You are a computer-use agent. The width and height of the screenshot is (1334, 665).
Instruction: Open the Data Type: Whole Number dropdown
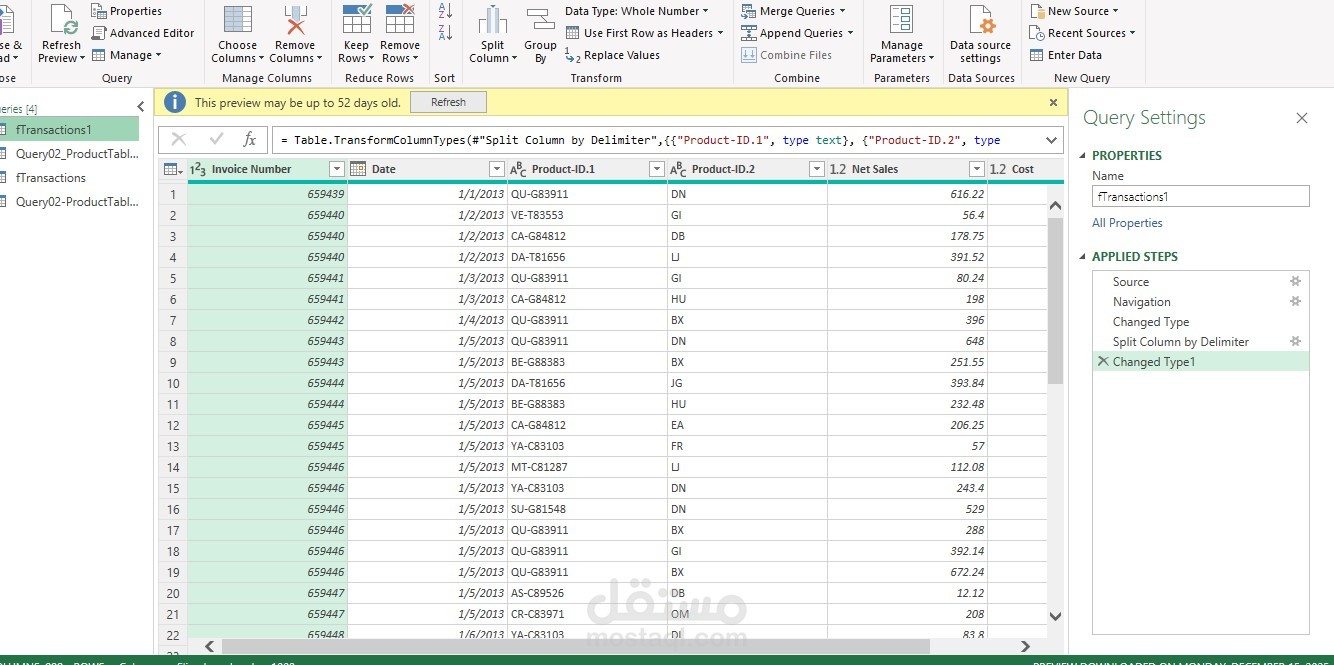[637, 11]
